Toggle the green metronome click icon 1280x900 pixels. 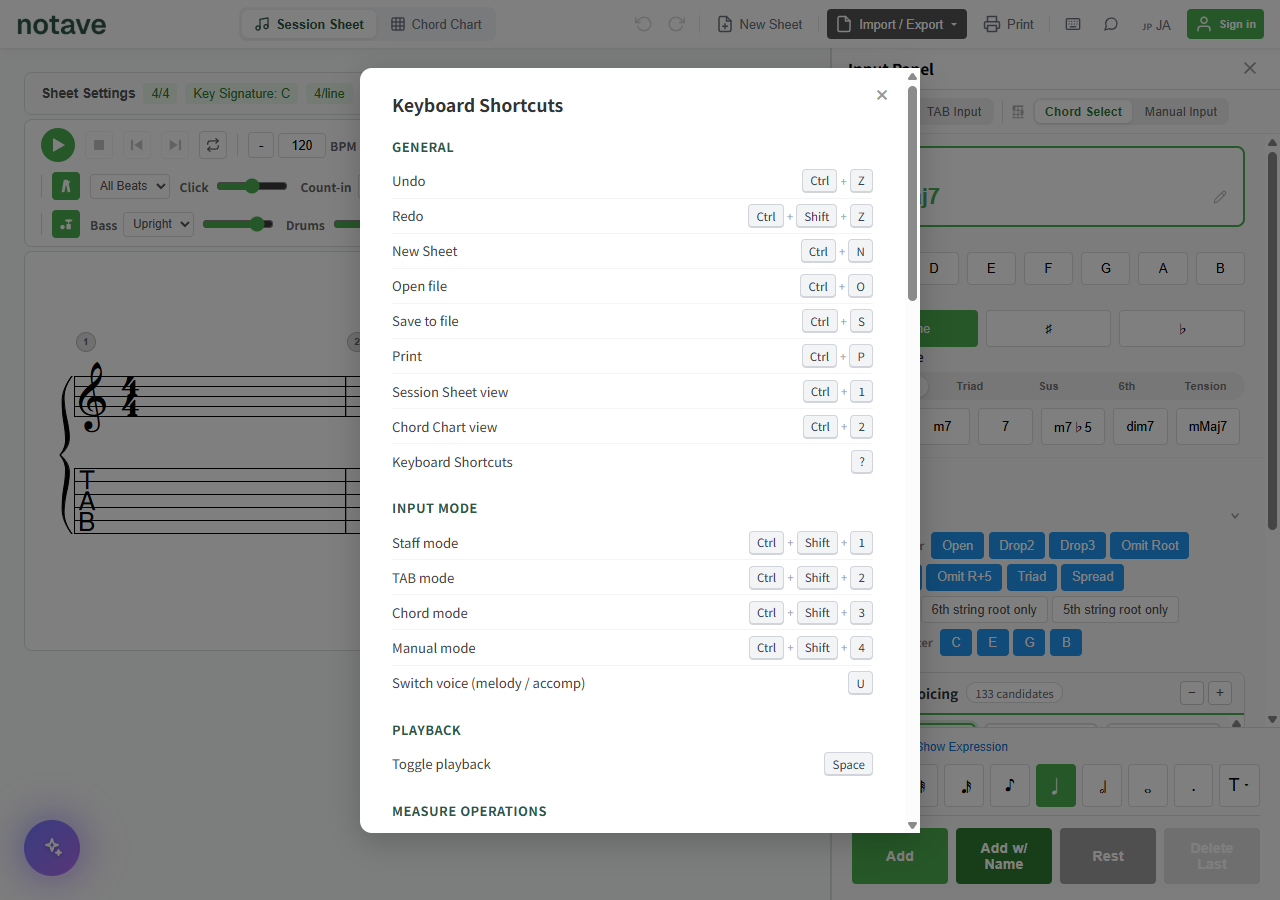(66, 186)
